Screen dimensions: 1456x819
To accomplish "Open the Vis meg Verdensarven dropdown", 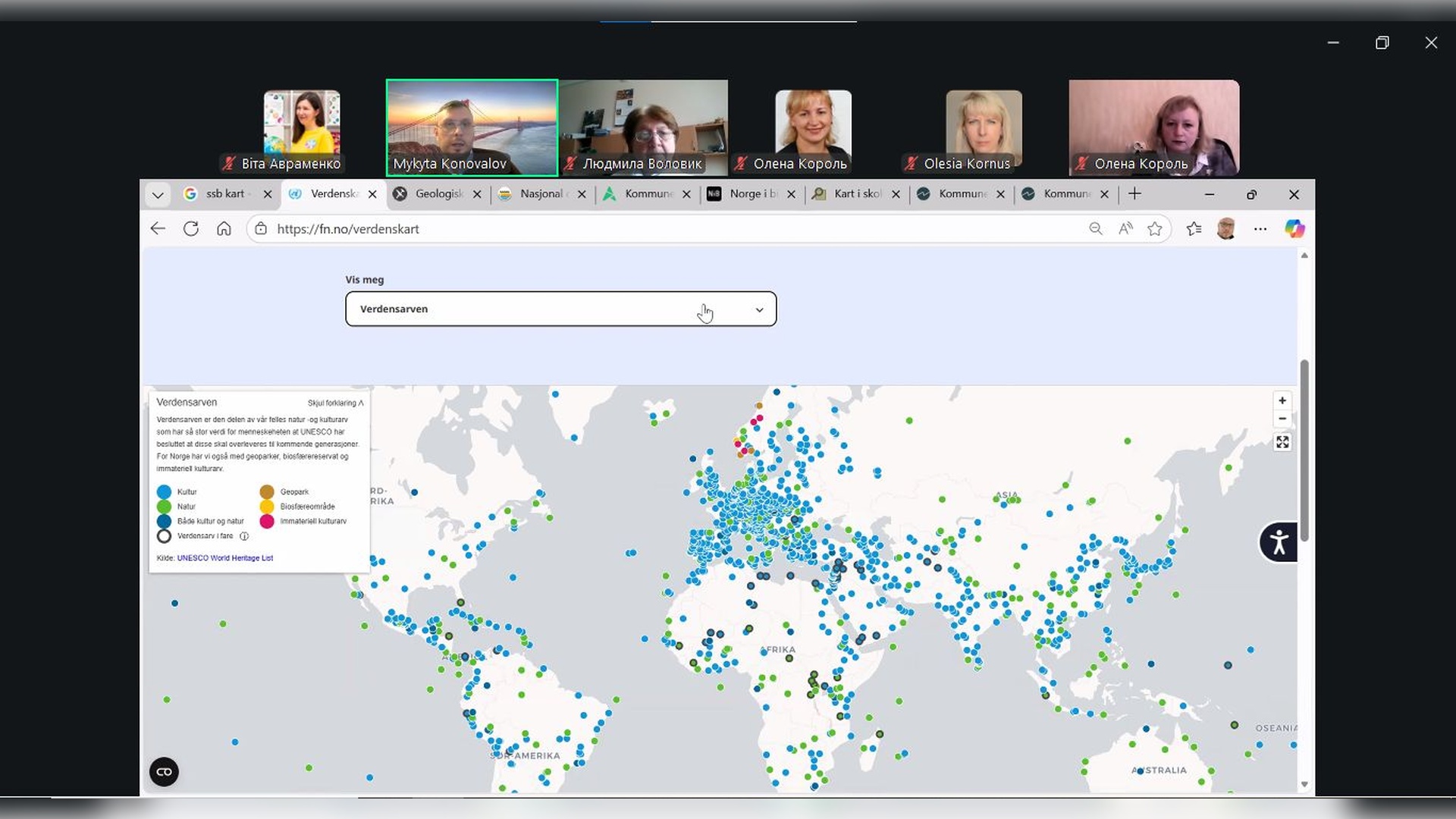I will pyautogui.click(x=560, y=309).
